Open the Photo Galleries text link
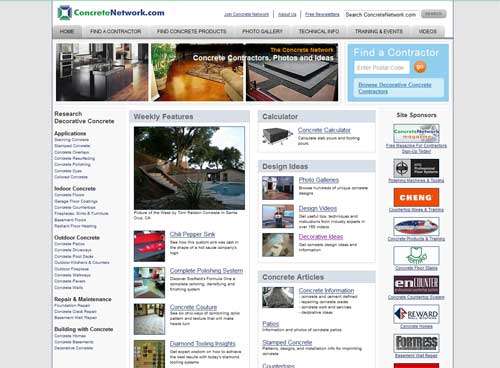500x368 pixels. tap(319, 180)
